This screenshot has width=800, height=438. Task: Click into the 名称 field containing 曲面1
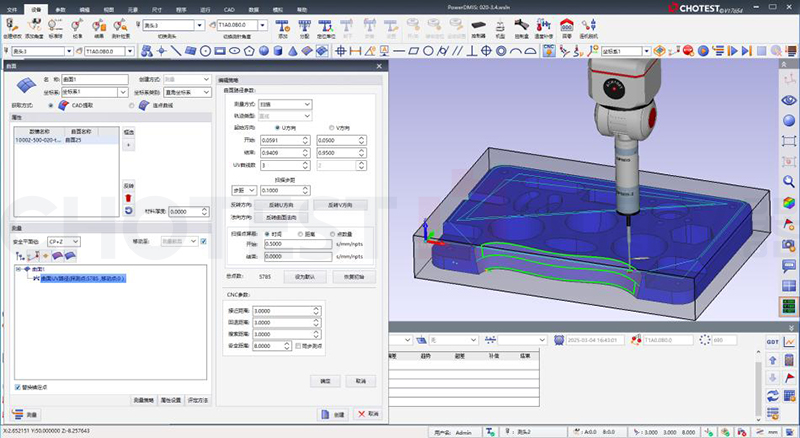pos(95,80)
